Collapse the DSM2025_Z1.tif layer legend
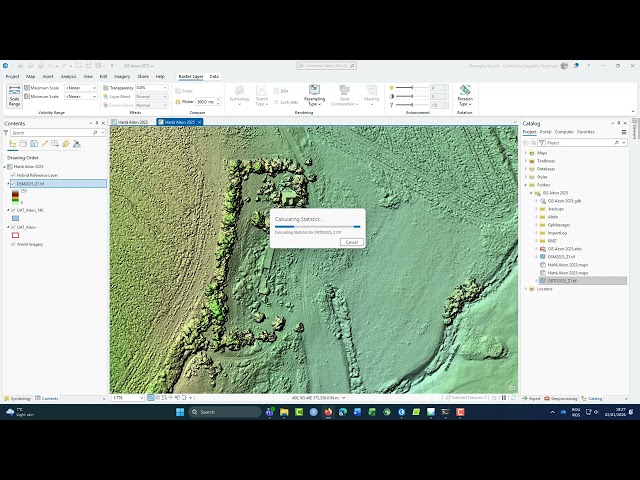This screenshot has height=480, width=640. tap(8, 184)
